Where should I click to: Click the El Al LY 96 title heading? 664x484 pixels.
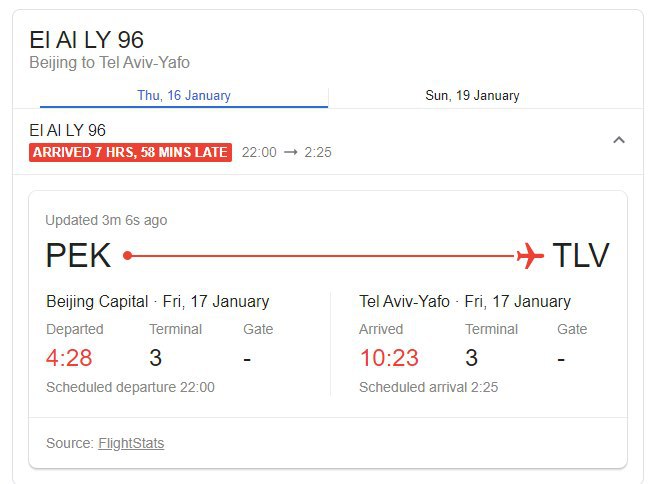click(x=87, y=40)
